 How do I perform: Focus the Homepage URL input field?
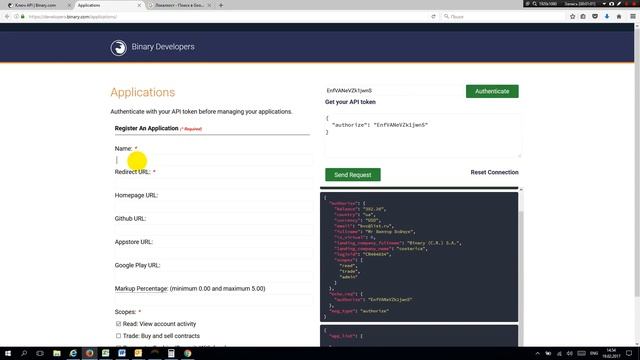coord(213,207)
